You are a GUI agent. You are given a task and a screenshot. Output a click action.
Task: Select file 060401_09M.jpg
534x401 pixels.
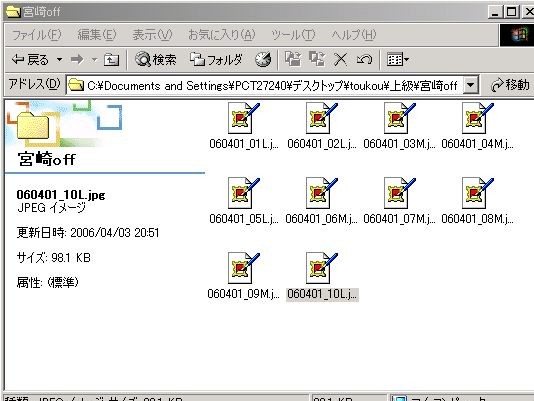point(244,276)
